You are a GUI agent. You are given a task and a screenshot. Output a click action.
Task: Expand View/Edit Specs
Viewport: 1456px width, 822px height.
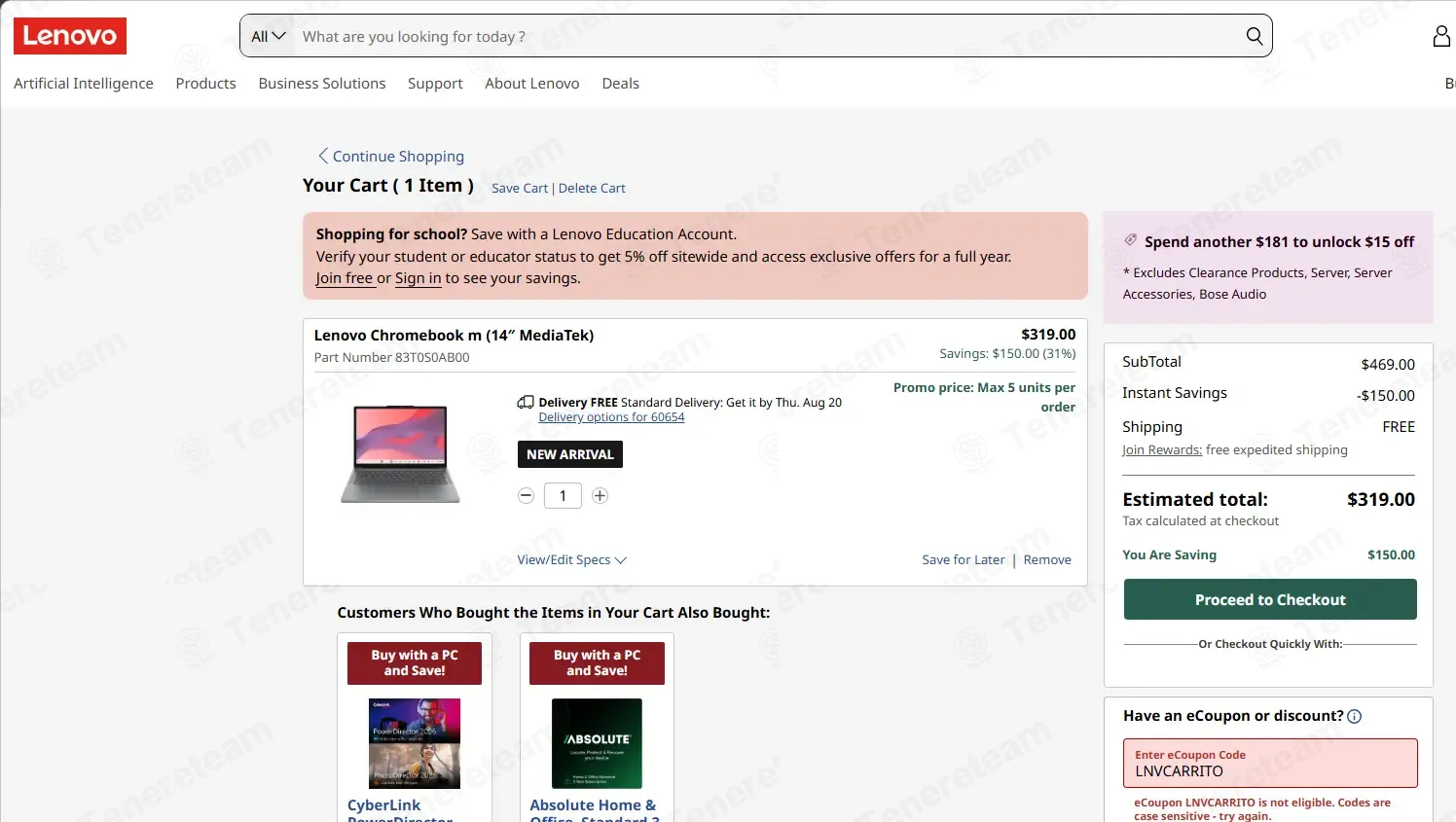click(x=571, y=559)
